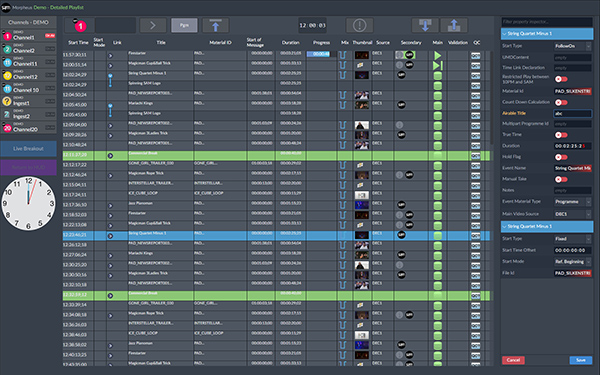Click the sam secondary icon in the 12:05:45 Mariachi Kings row
The image size is (600, 375).
pyautogui.click(x=401, y=105)
